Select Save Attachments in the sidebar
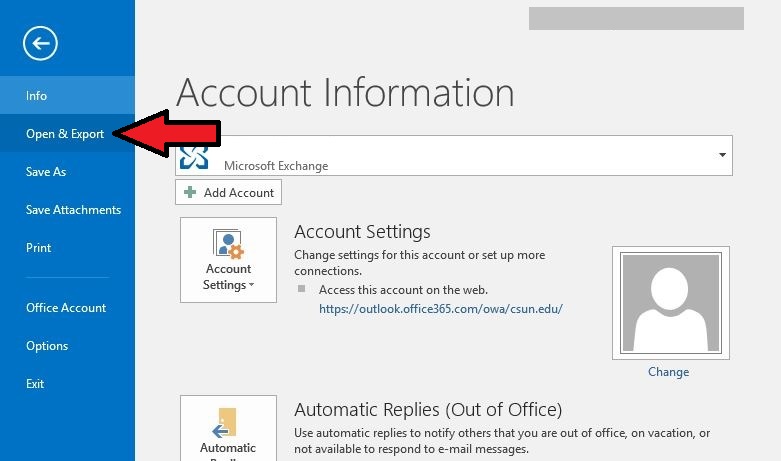Viewport: 781px width, 461px height. coord(73,210)
